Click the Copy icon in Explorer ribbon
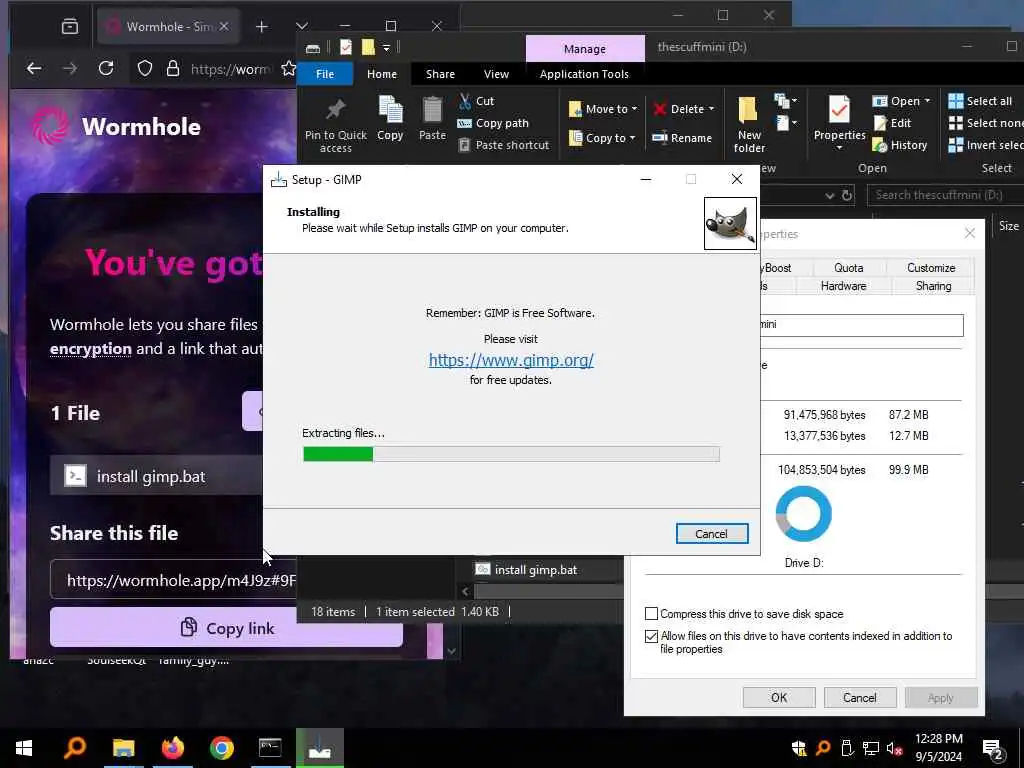Screen dimensions: 1024x768 coord(390,119)
